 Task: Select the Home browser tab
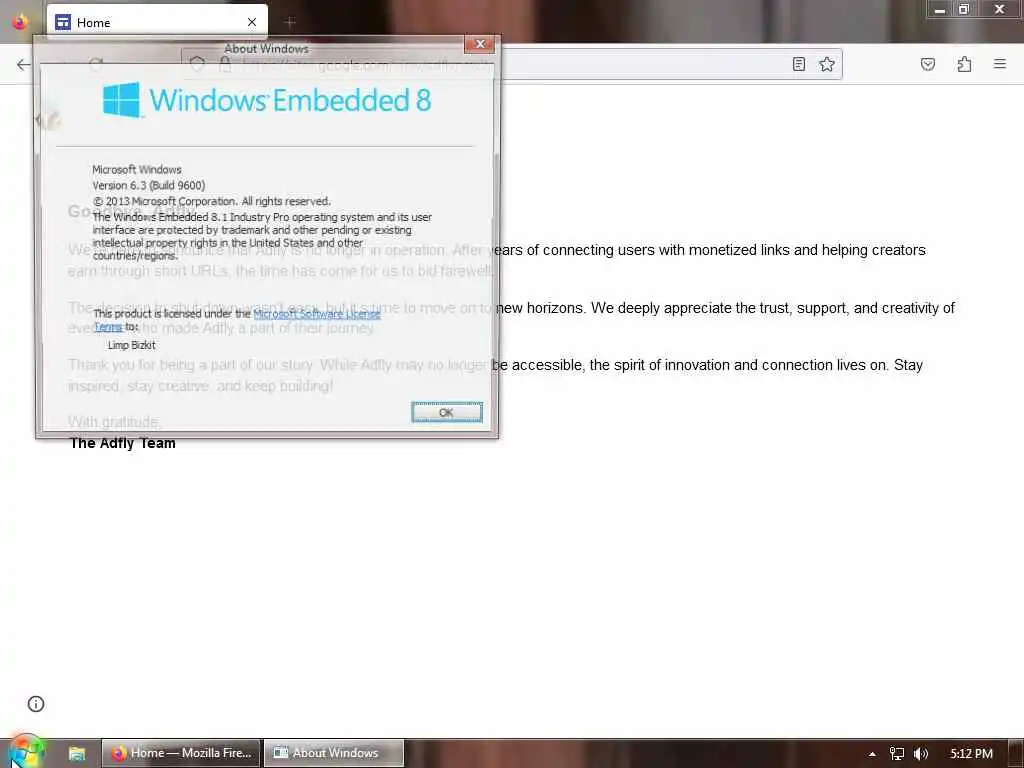click(157, 22)
